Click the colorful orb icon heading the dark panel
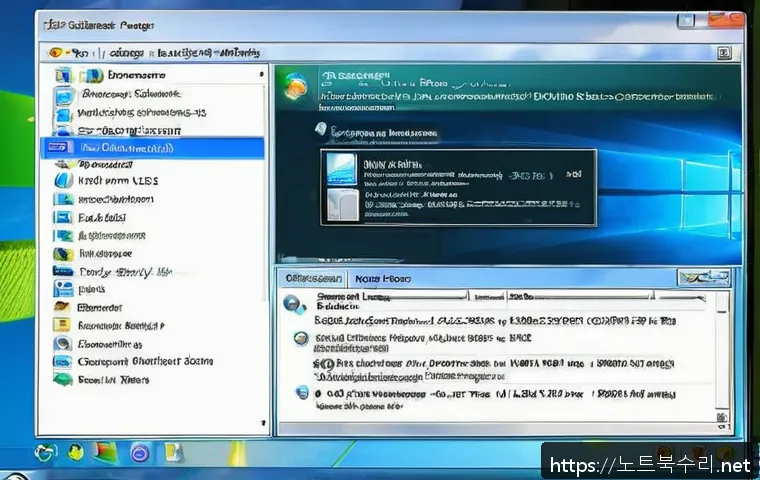The width and height of the screenshot is (760, 480). 296,86
